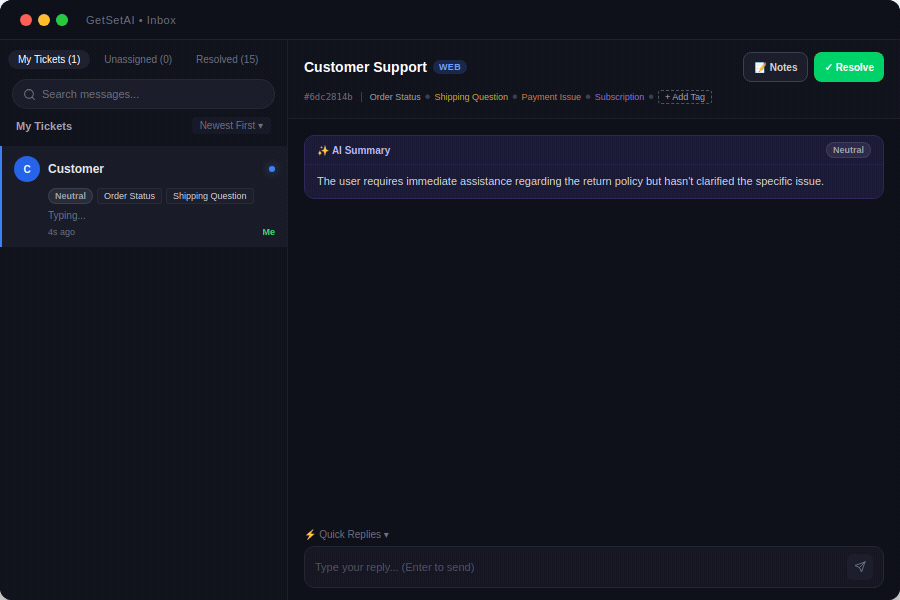Click the Neutral chip on Customer ticket
900x600 pixels.
click(x=70, y=196)
